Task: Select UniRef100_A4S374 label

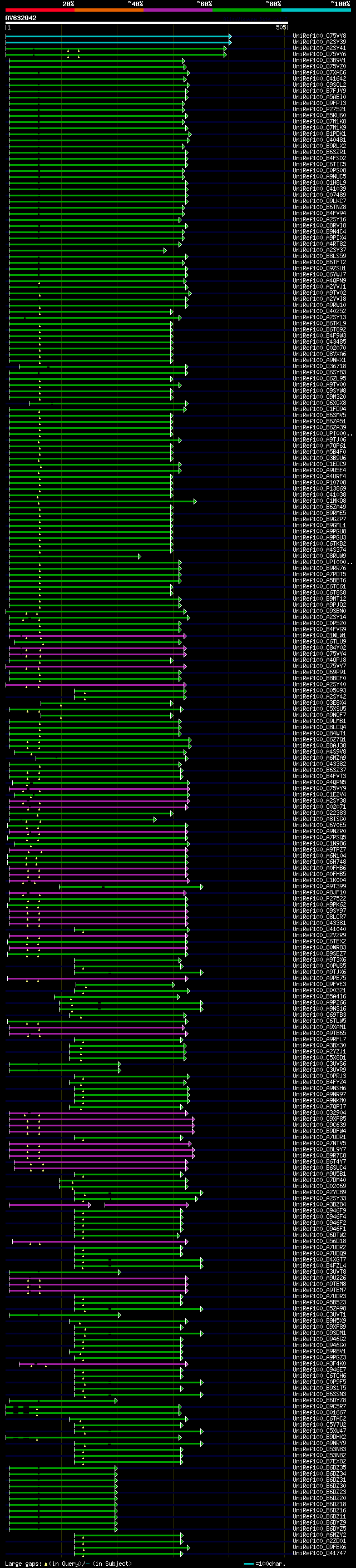Action: pos(319,550)
